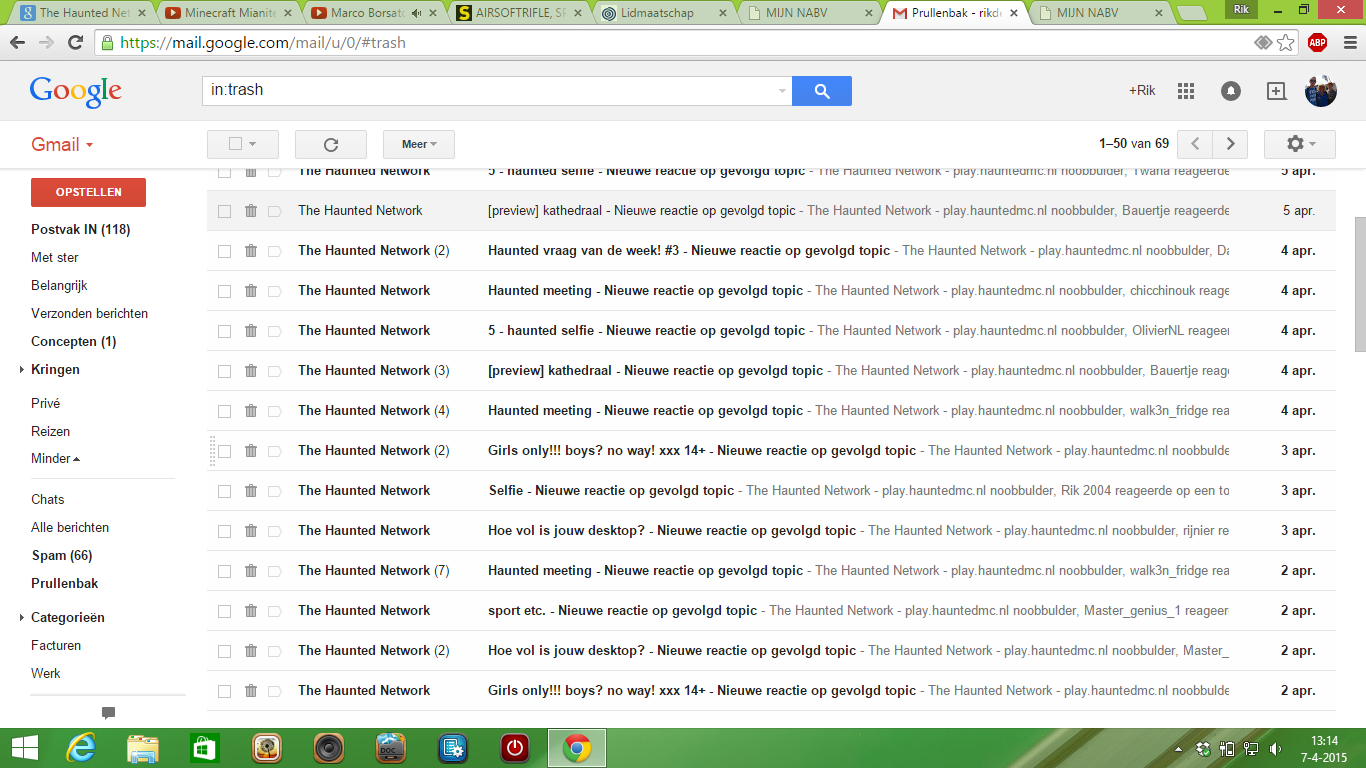Show hidden tray icons arrow

pos(1178,749)
